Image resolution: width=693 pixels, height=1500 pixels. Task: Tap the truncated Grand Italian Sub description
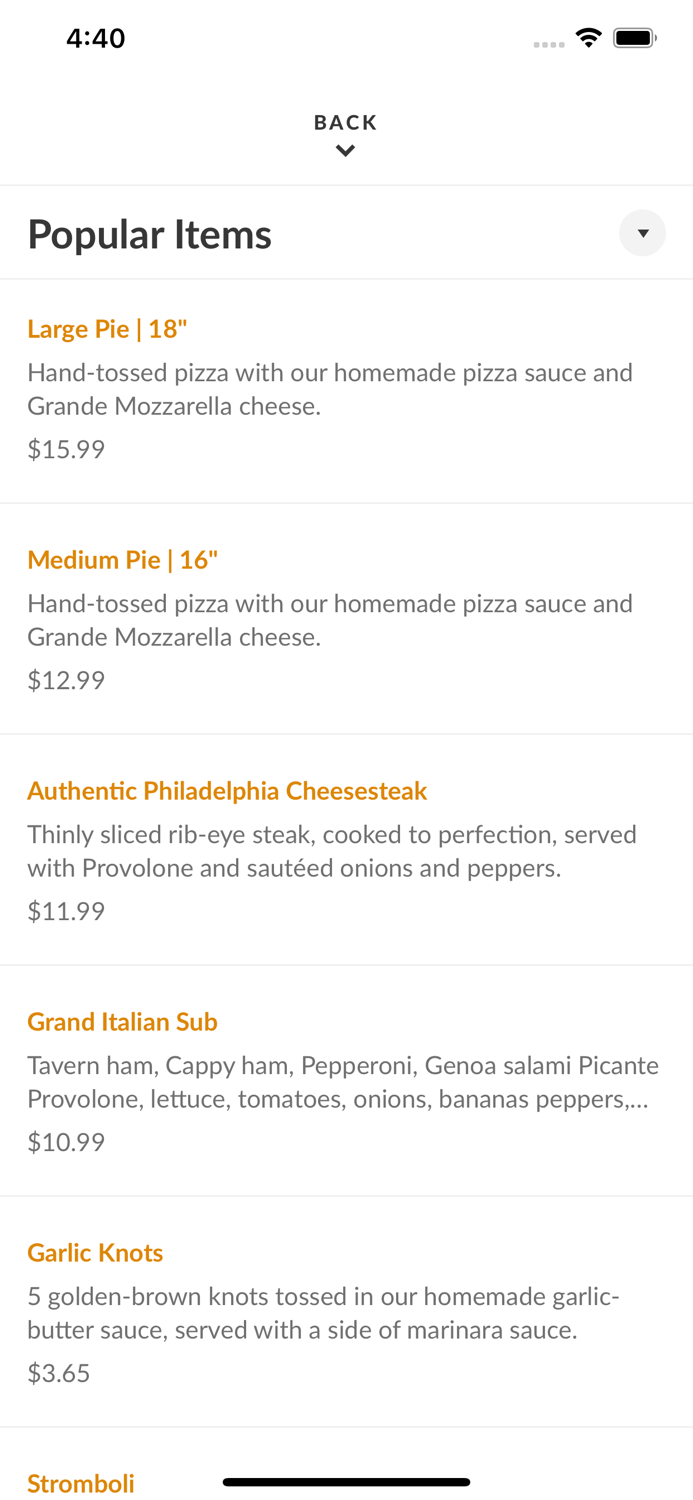343,1081
